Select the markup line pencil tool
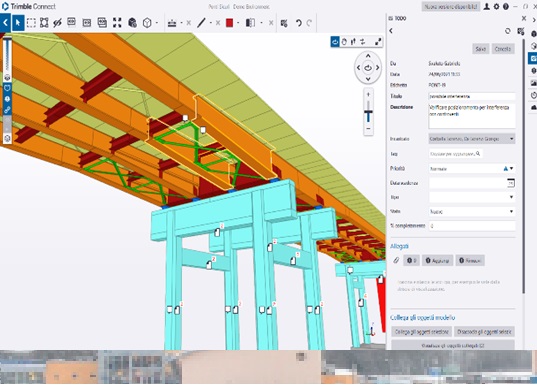This screenshot has height=391, width=537. (201, 23)
